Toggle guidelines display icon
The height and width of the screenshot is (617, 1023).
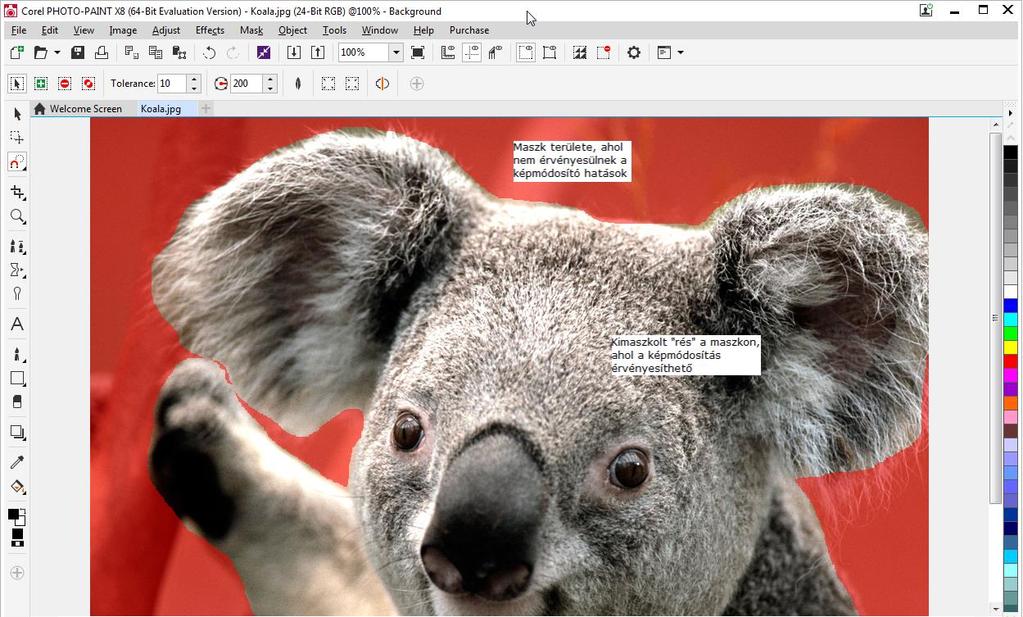pos(471,52)
